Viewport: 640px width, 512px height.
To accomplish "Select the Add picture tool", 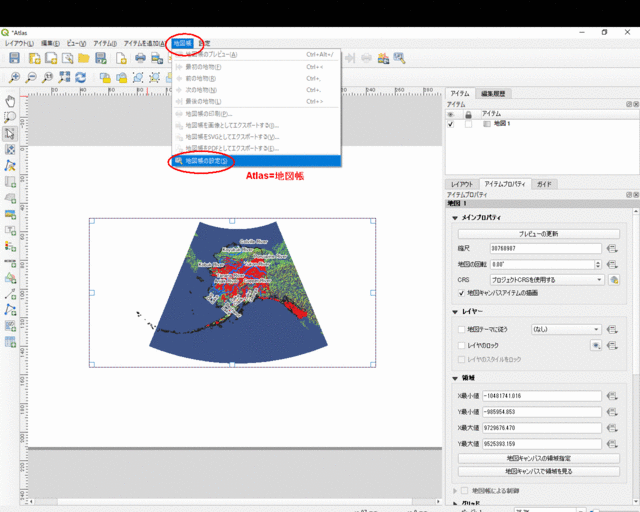I will [x=10, y=214].
